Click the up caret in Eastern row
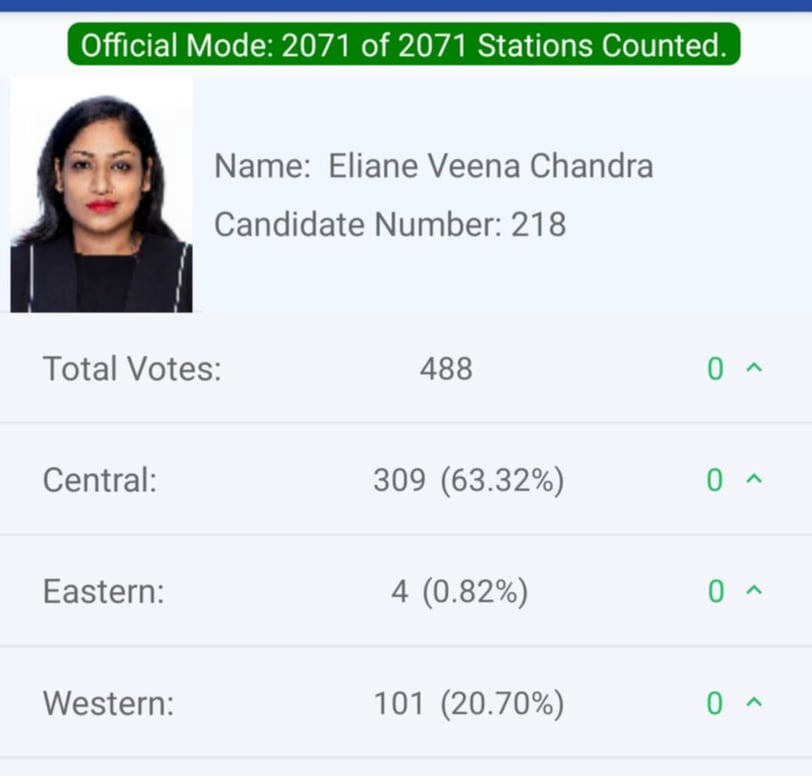The width and height of the screenshot is (812, 776). tap(754, 591)
